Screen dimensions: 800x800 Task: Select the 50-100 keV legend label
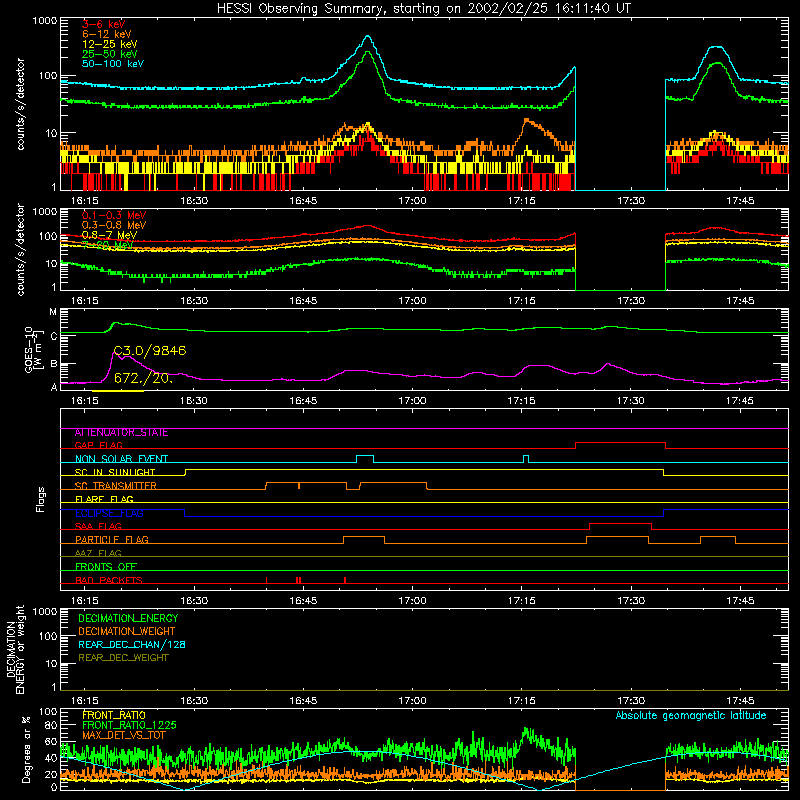click(113, 64)
